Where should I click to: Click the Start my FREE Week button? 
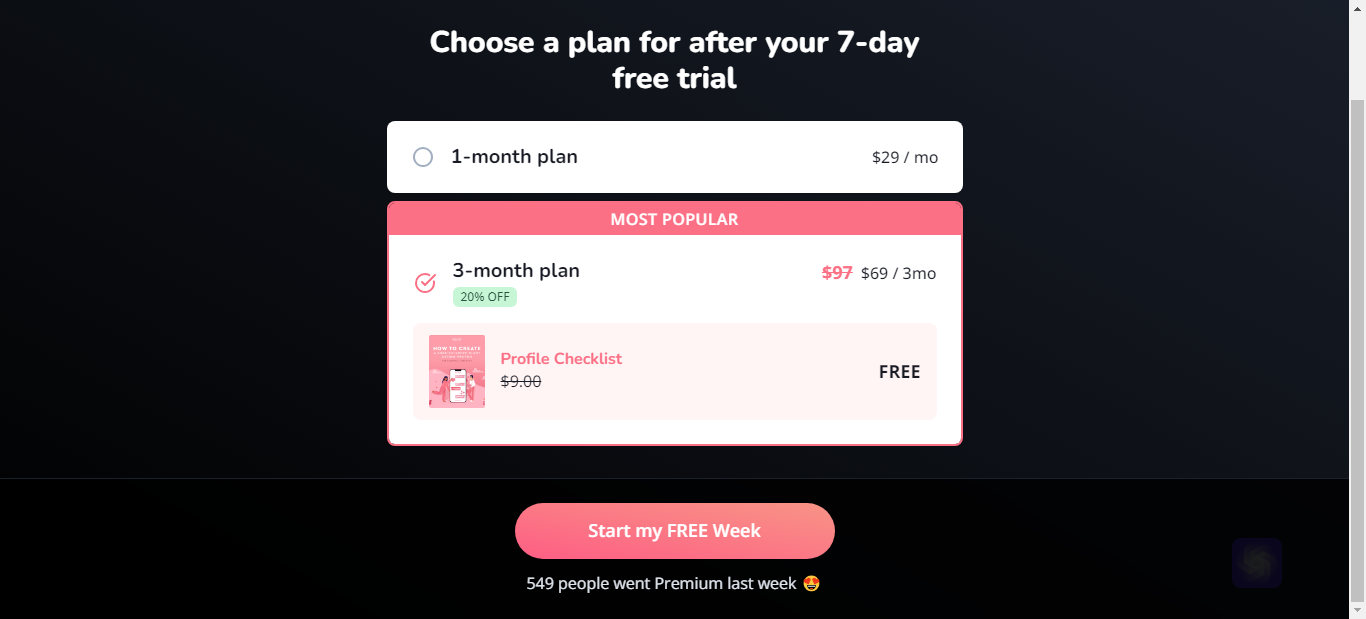[675, 531]
